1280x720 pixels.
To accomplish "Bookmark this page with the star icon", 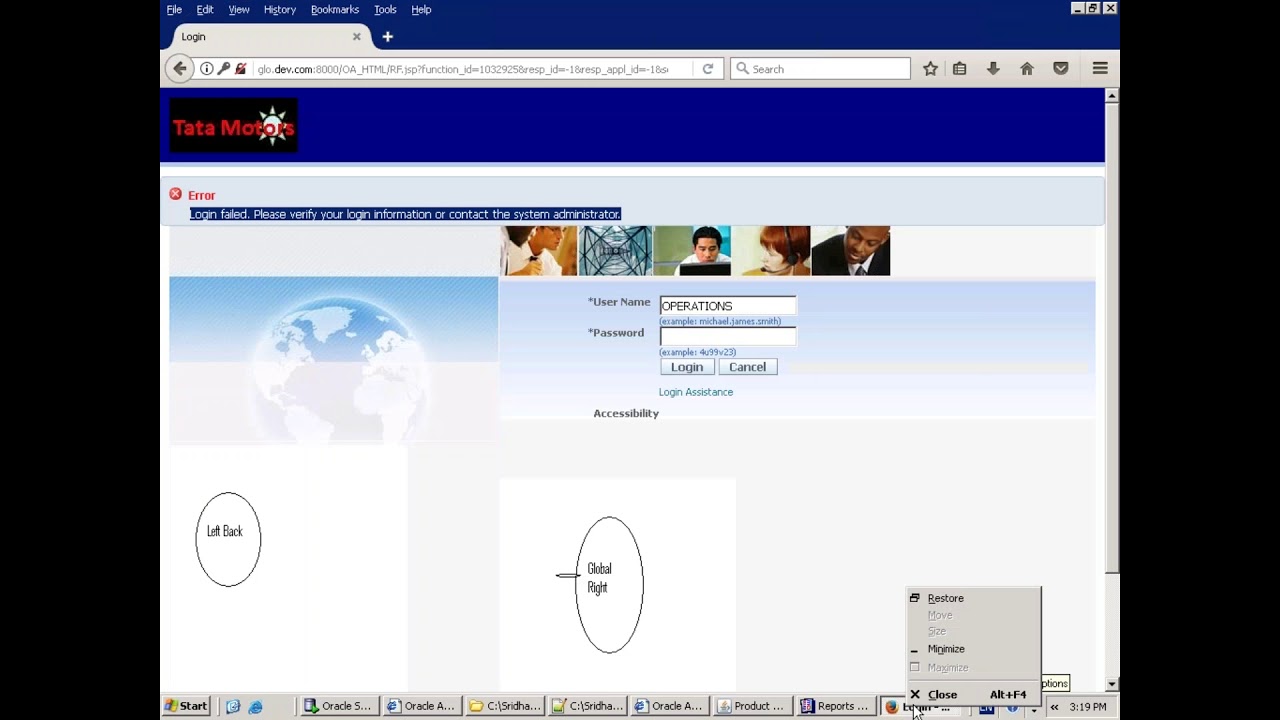I will click(x=930, y=69).
